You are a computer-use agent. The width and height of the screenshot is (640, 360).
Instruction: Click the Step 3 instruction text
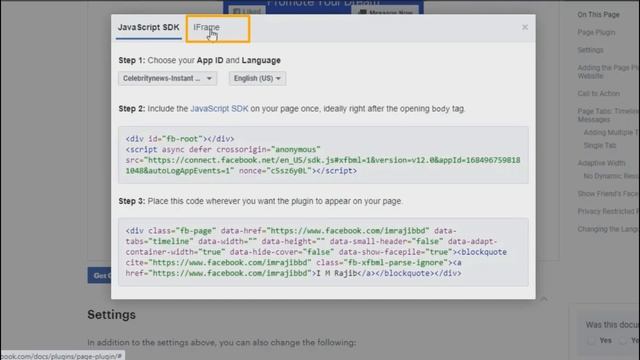click(260, 201)
